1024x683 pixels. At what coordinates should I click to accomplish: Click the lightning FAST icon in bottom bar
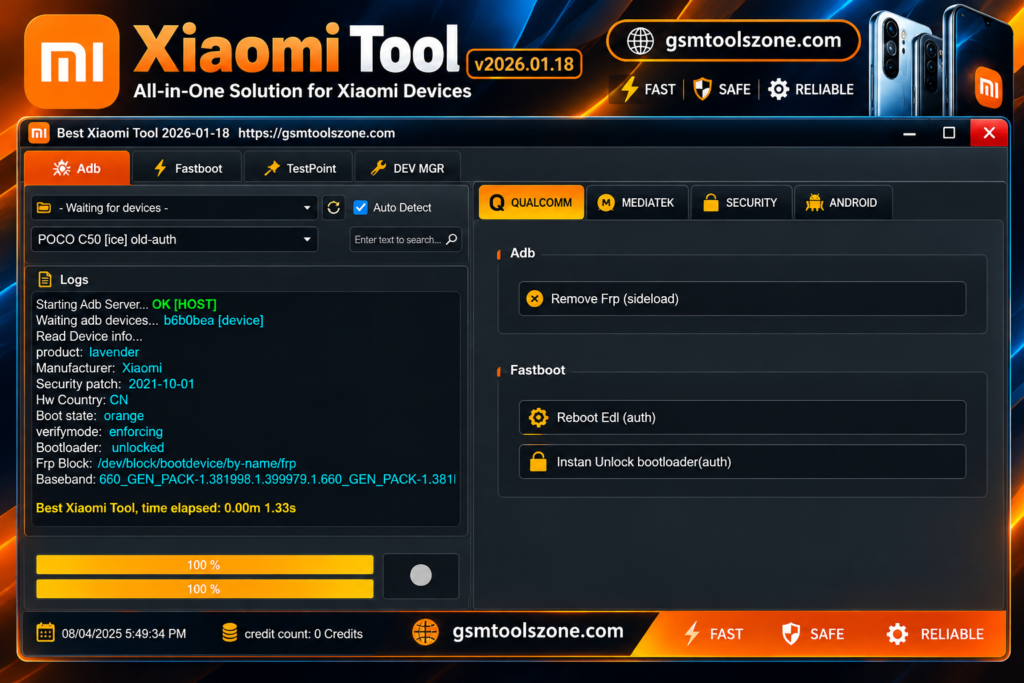pyautogui.click(x=692, y=633)
